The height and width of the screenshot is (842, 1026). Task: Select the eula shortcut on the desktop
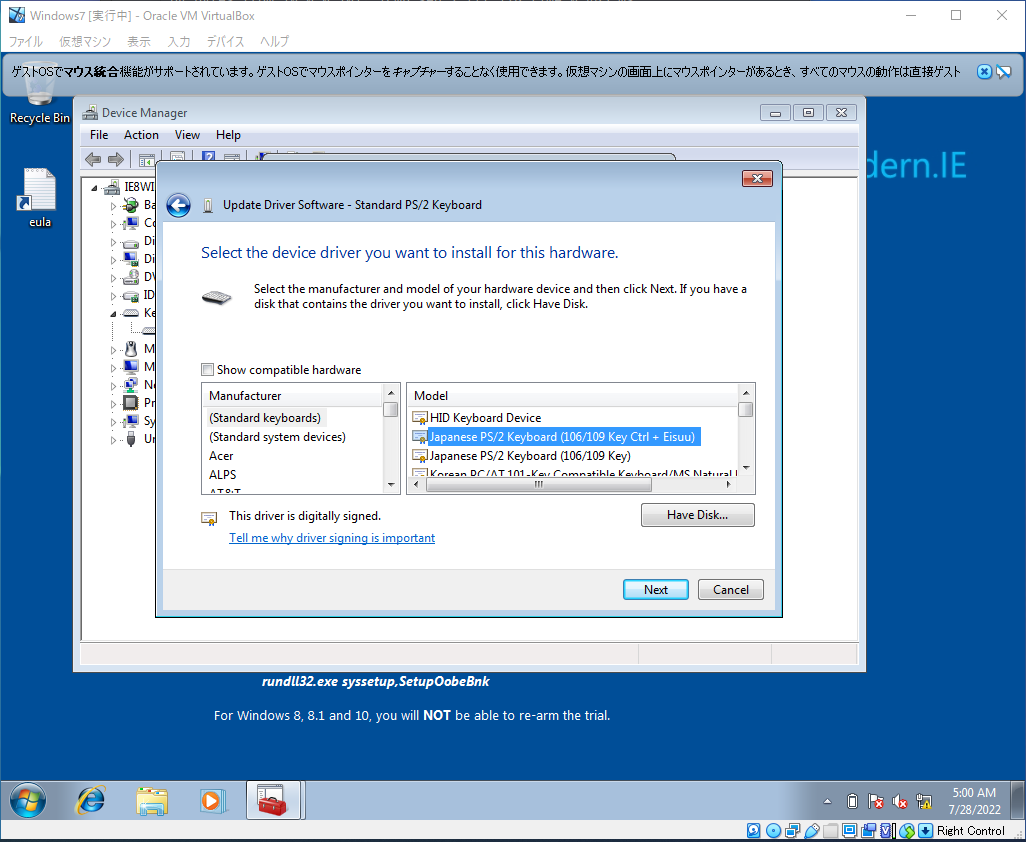coord(39,198)
